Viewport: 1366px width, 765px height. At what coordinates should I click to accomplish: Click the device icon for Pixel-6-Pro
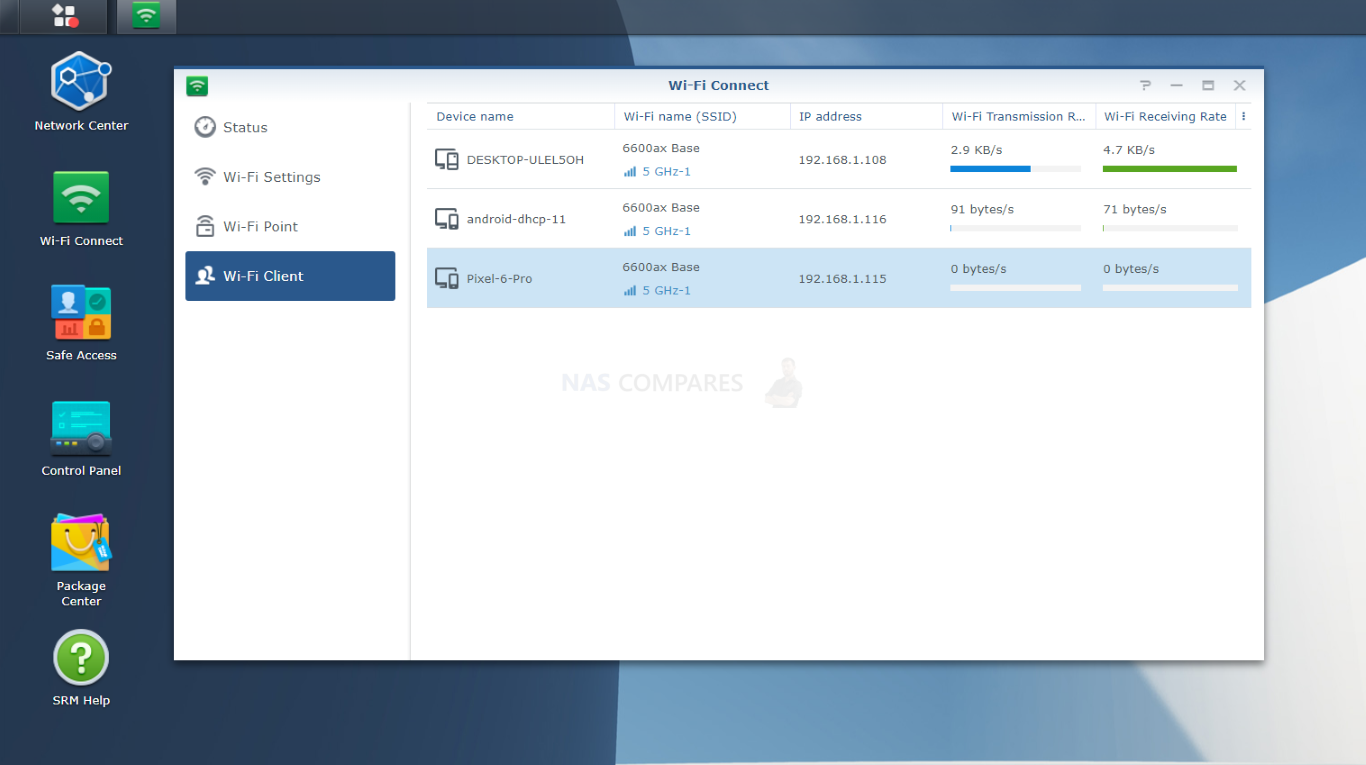(x=447, y=278)
